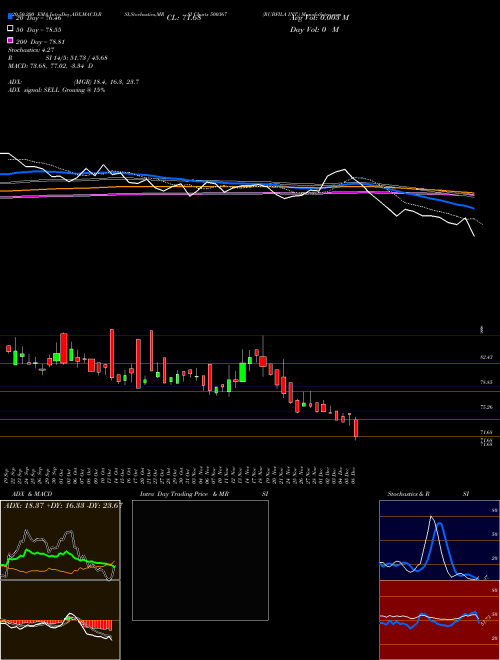Screen dimensions: 500x660
Task: Select the 'Stochastics: 4.27' reading
Action: 31,50
